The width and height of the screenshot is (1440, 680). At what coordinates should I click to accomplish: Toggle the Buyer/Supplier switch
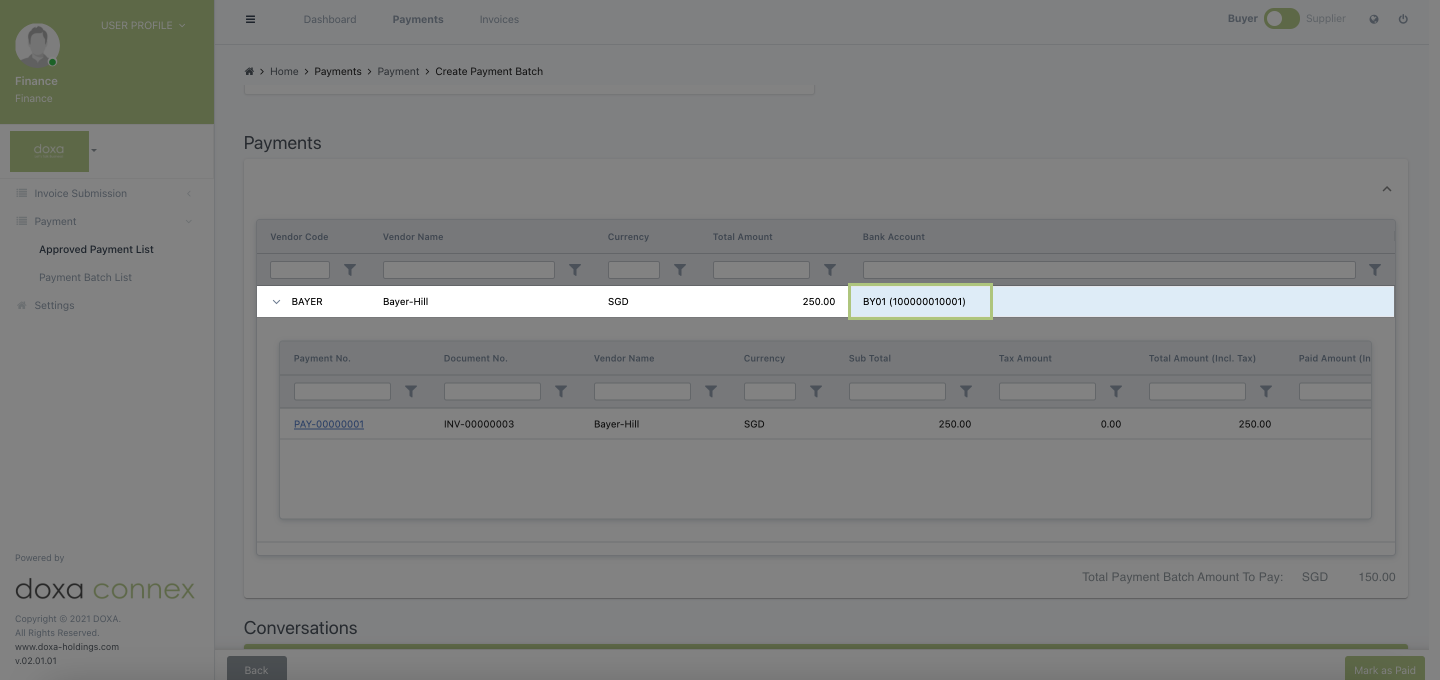pyautogui.click(x=1281, y=19)
